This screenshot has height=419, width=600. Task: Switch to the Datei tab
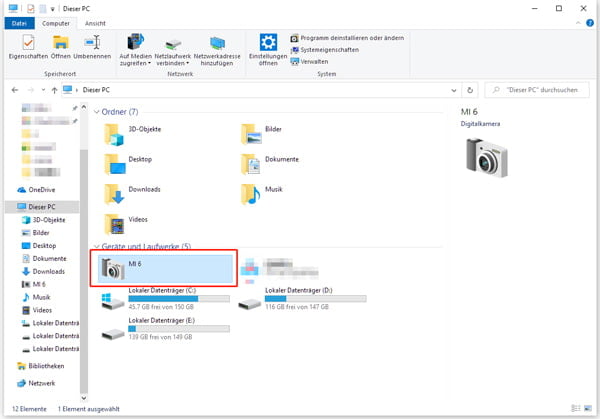(x=19, y=23)
